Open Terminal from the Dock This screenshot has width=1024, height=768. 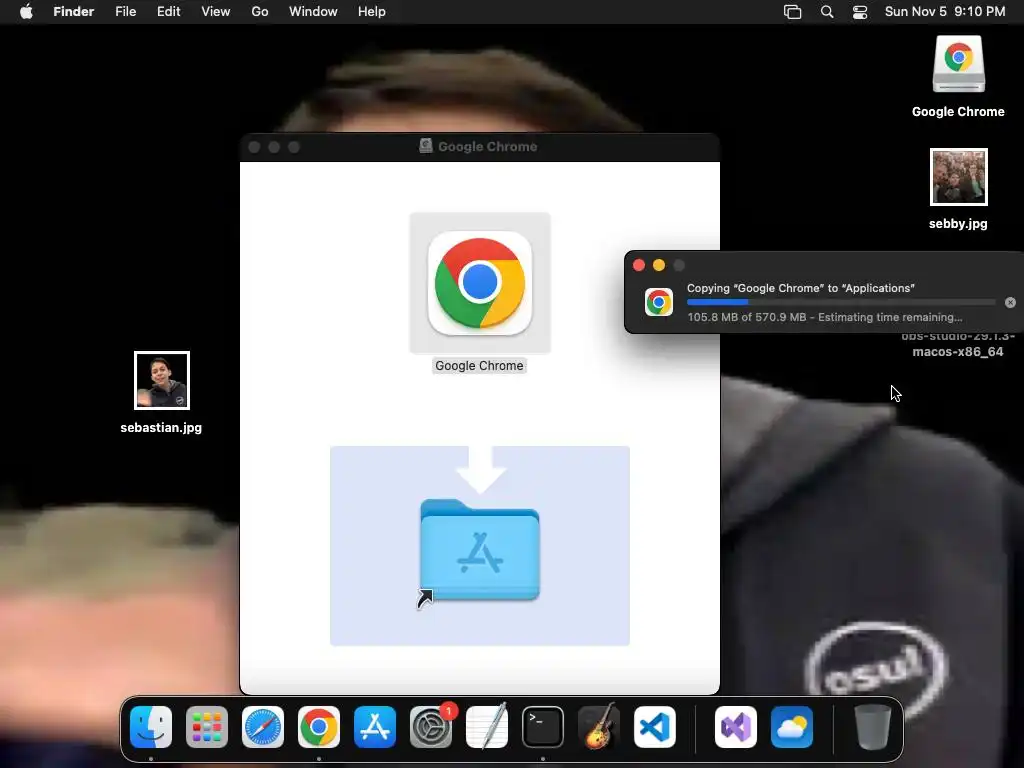coord(543,727)
